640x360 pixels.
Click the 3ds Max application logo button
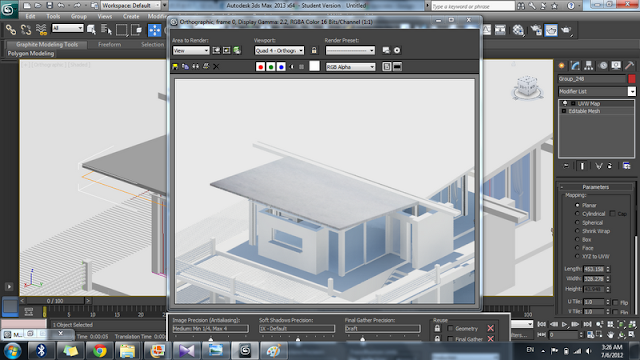(8, 9)
